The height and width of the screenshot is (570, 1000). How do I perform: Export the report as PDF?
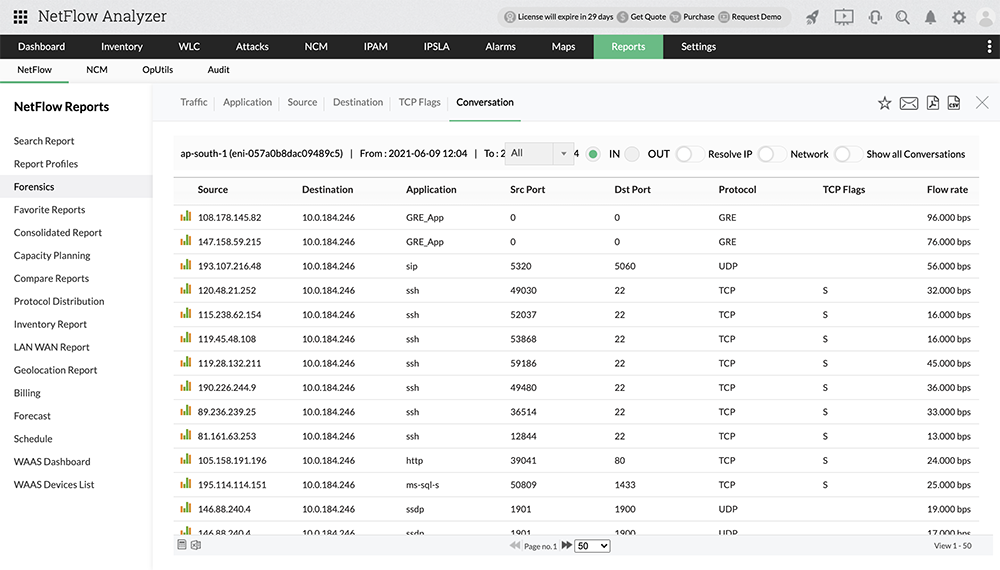tap(932, 103)
